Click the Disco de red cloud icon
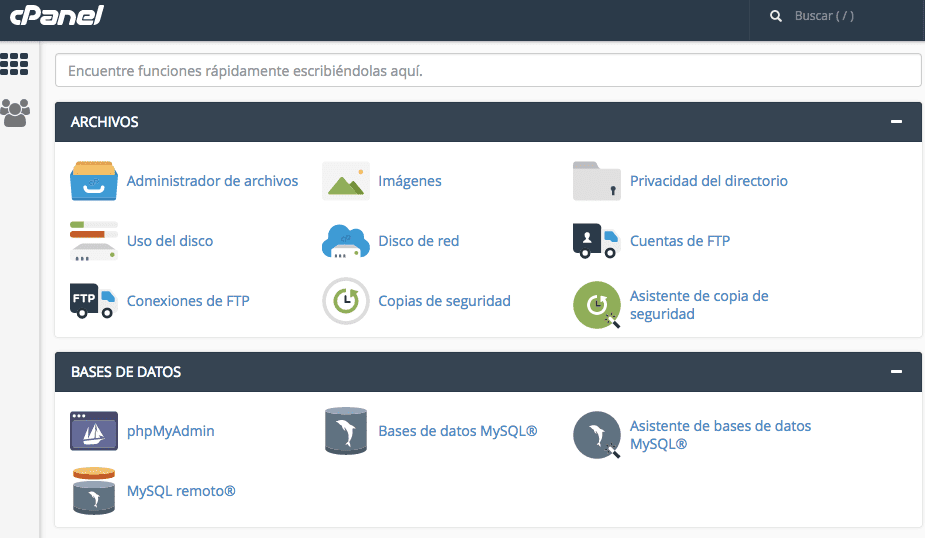Viewport: 925px width, 538px height. pos(346,241)
